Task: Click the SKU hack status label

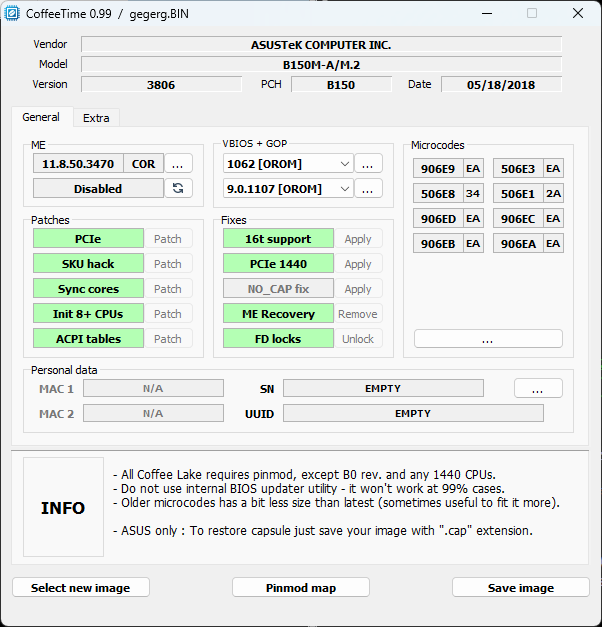Action: click(88, 264)
